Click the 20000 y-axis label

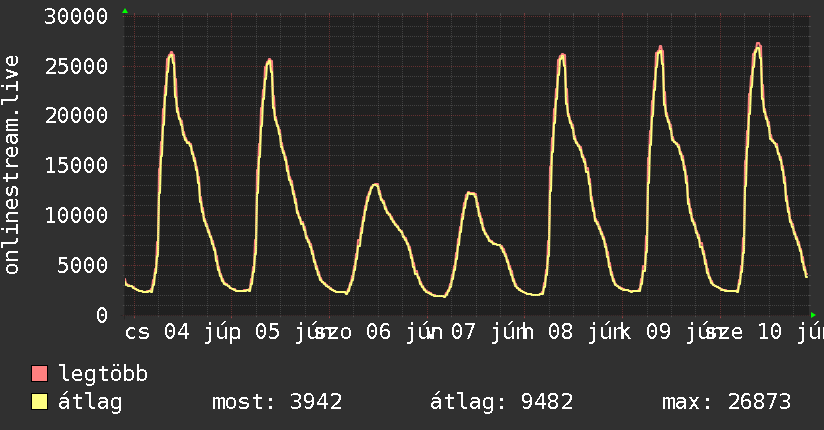76,116
